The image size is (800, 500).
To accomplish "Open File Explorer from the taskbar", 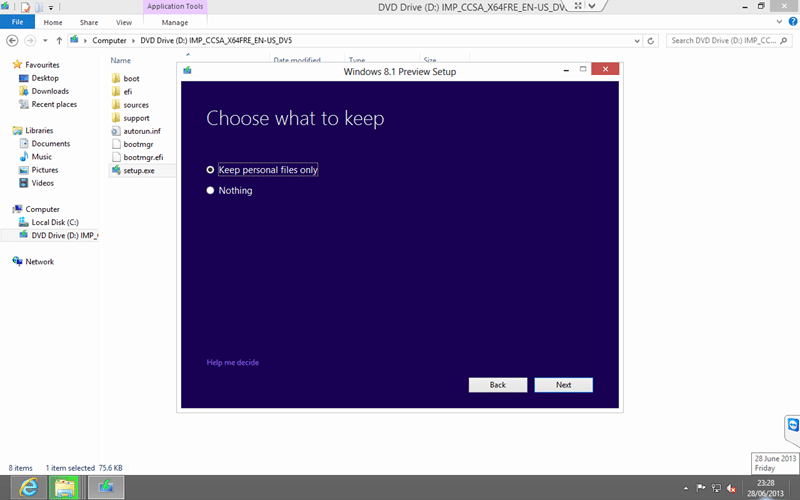I will point(64,487).
